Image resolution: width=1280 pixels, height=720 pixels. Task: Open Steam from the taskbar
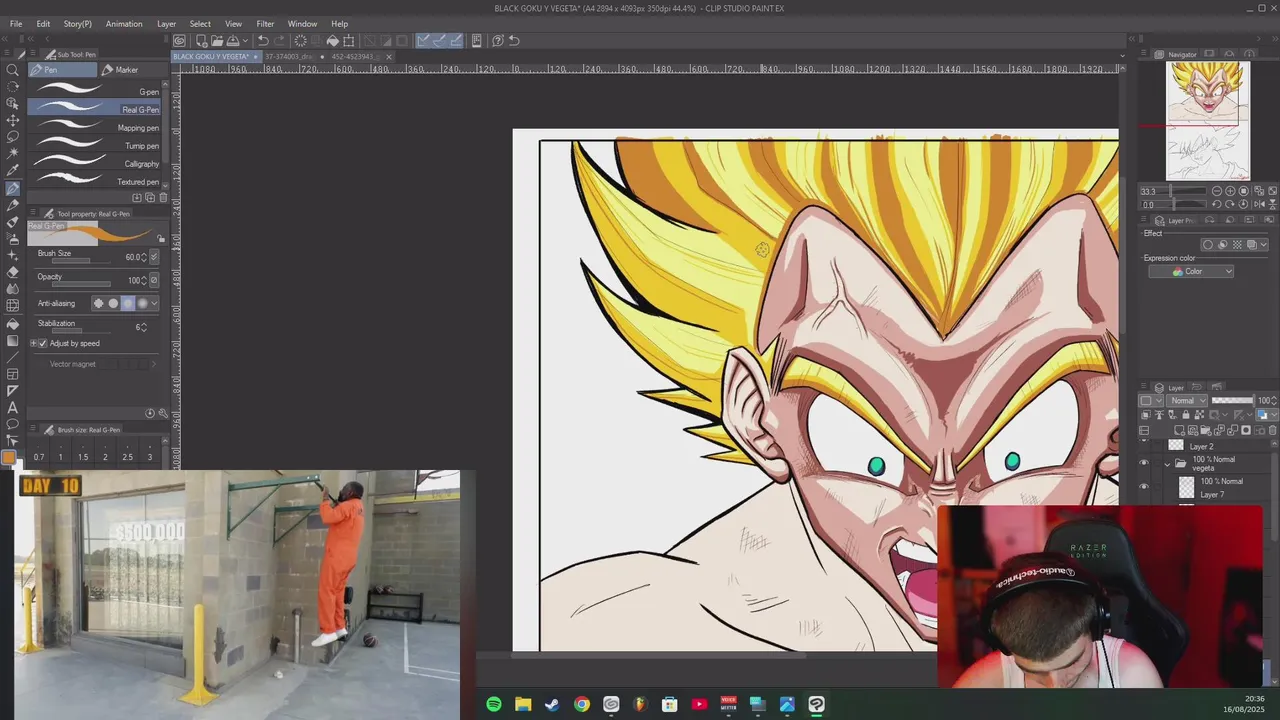pos(552,704)
